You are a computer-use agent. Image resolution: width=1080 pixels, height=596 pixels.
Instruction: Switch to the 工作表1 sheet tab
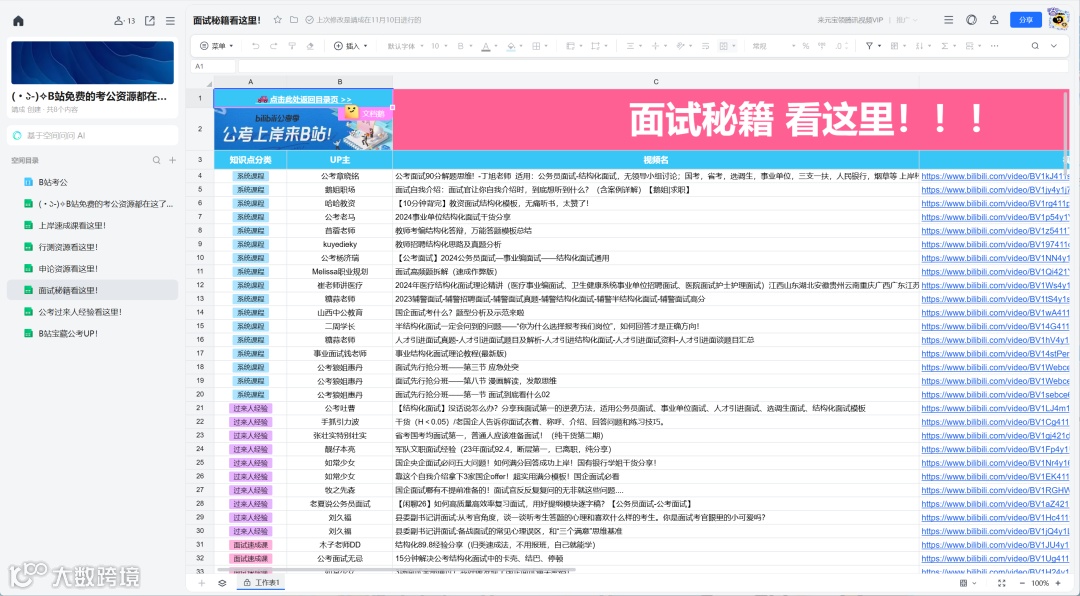pyautogui.click(x=262, y=583)
